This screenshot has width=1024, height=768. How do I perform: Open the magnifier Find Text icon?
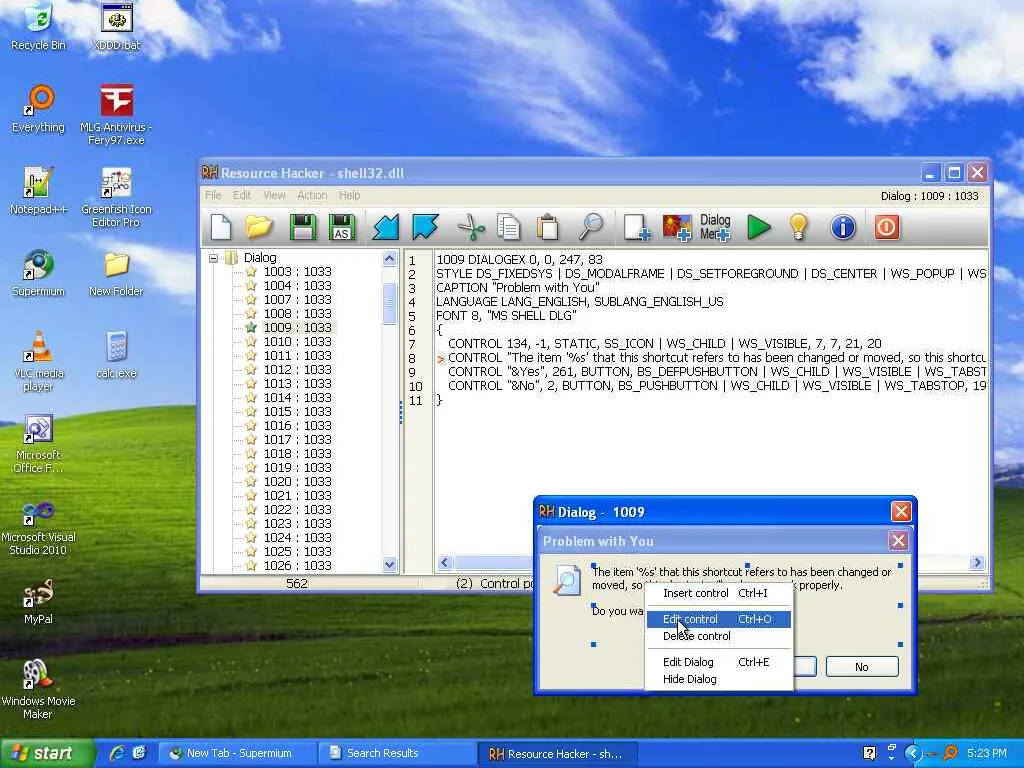tap(591, 228)
